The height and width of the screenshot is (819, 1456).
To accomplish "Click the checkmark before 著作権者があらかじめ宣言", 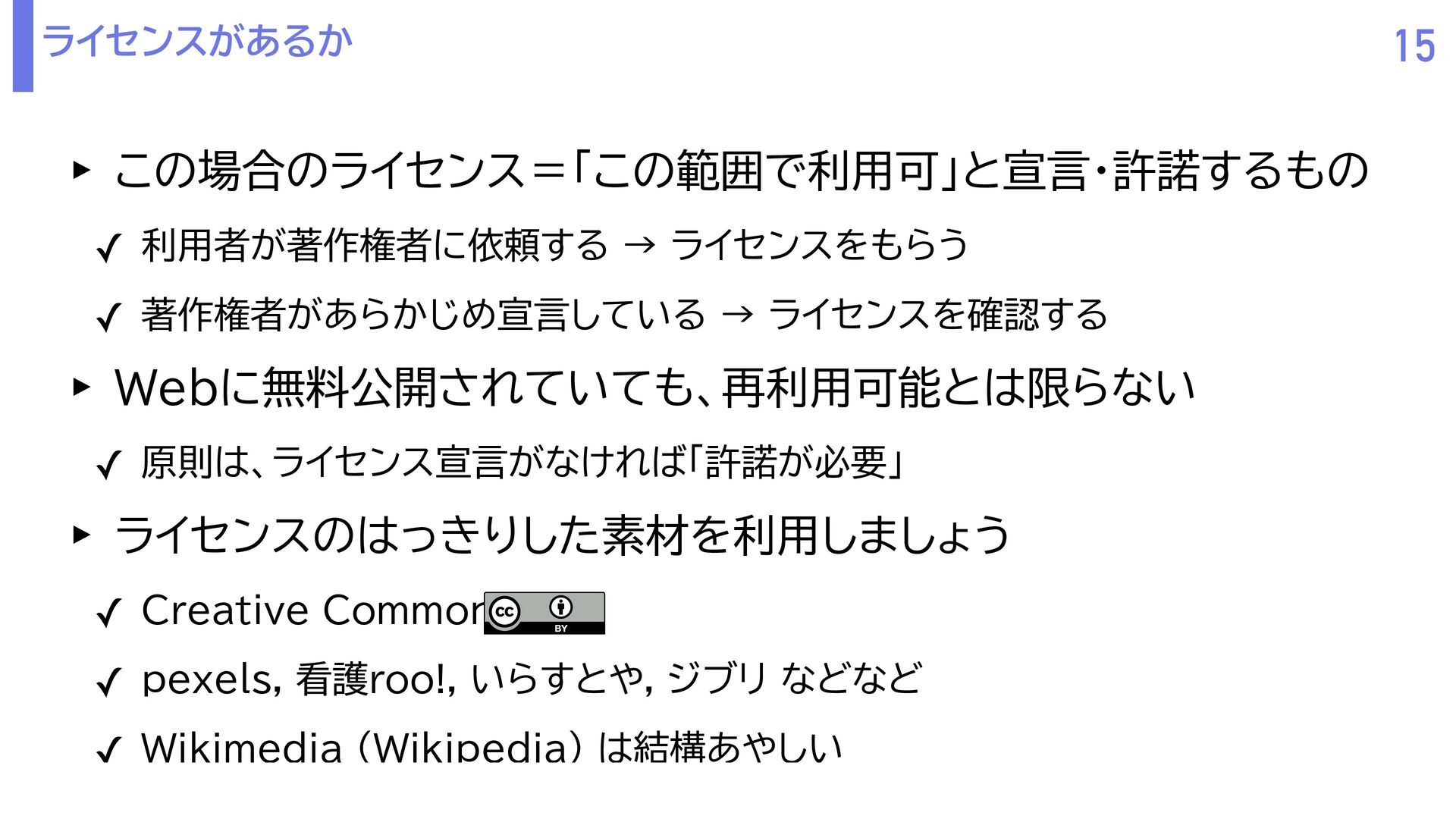I will point(108,318).
